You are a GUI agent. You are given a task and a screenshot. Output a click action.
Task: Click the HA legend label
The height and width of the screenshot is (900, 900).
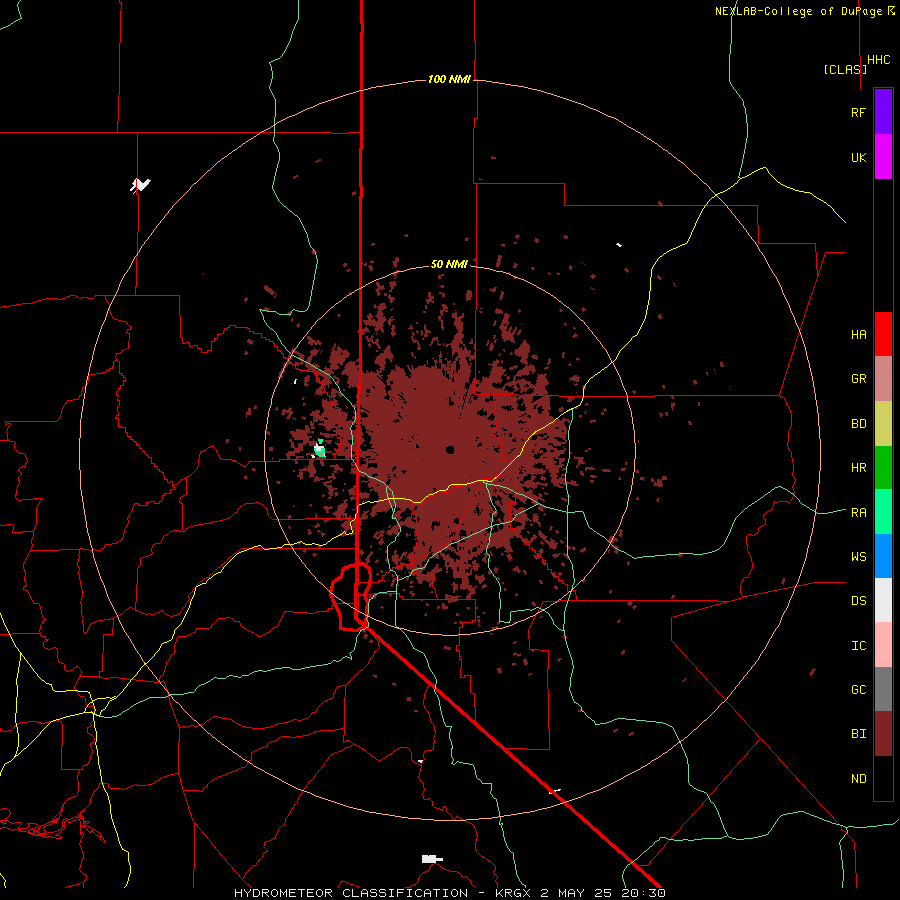[858, 334]
